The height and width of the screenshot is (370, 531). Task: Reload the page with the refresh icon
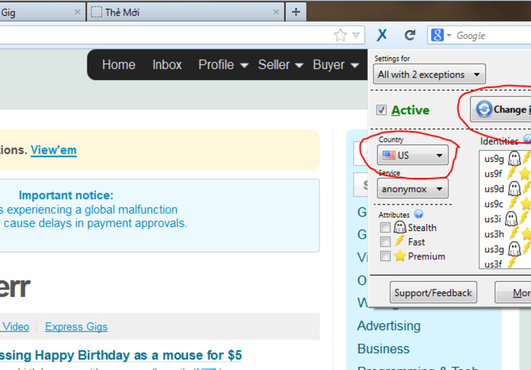pyautogui.click(x=410, y=35)
